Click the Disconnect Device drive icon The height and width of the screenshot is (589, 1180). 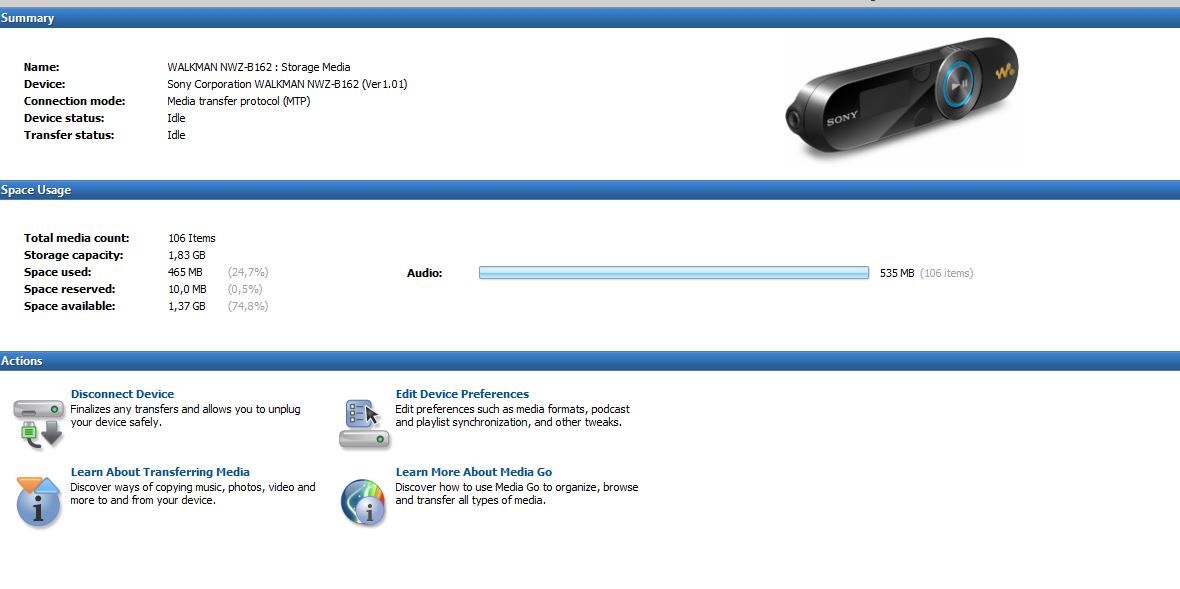click(x=38, y=424)
